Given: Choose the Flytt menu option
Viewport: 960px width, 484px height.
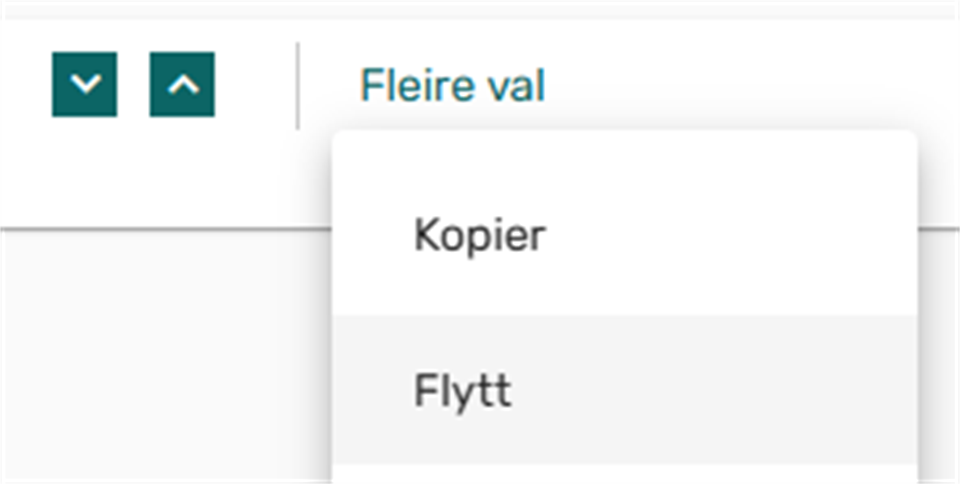Looking at the screenshot, I should tap(463, 390).
